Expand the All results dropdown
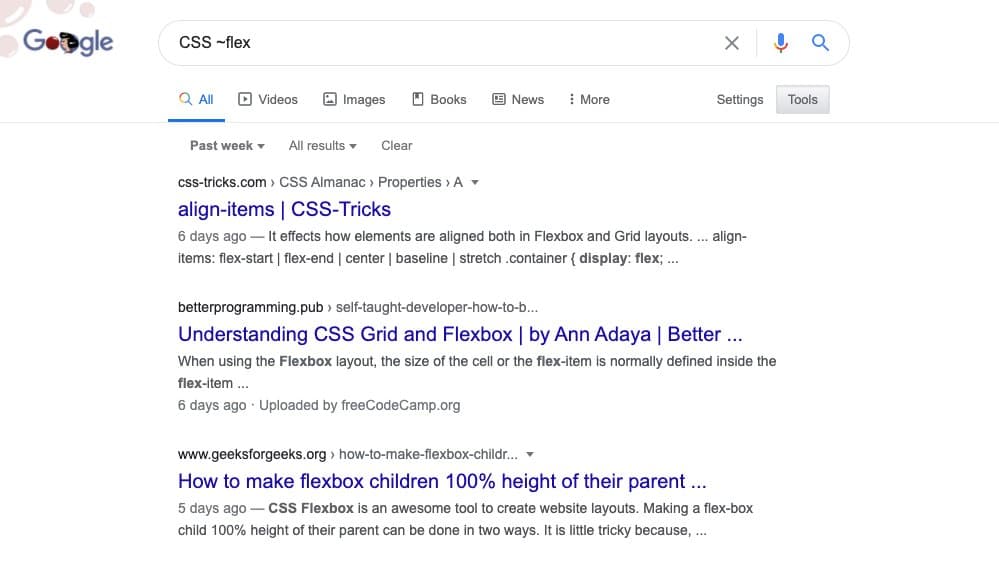This screenshot has height=562, width=999. pyautogui.click(x=322, y=145)
